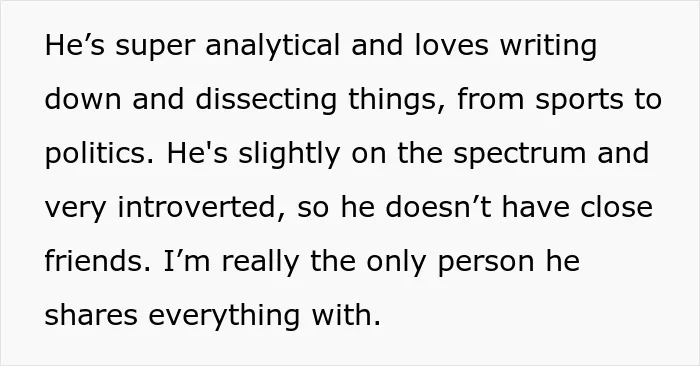Image resolution: width=700 pixels, height=366 pixels.
Task: Click the word "really" in fifth line
Action: tap(260, 262)
